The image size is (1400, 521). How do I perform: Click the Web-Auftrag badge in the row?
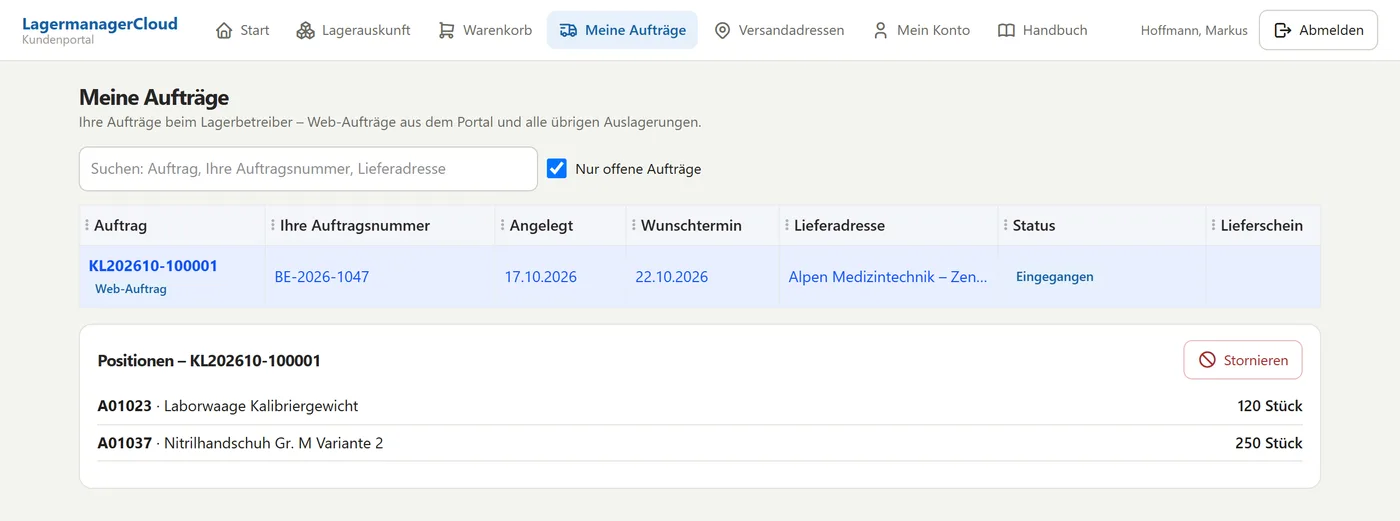pyautogui.click(x=131, y=289)
